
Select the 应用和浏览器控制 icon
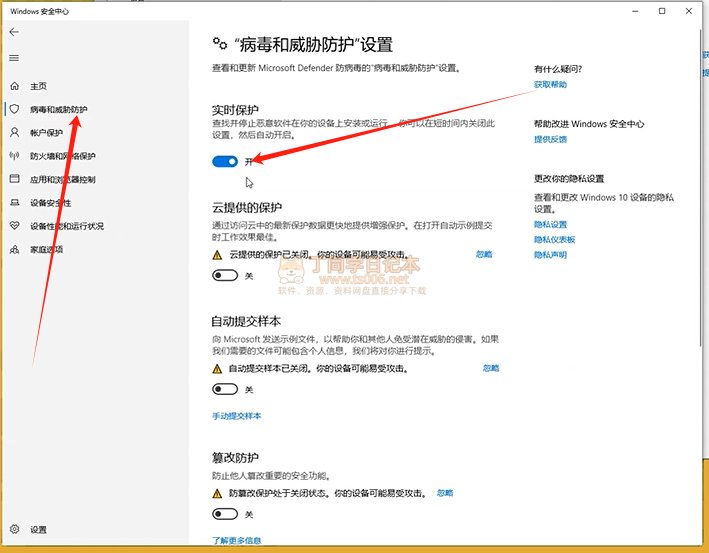(x=14, y=179)
